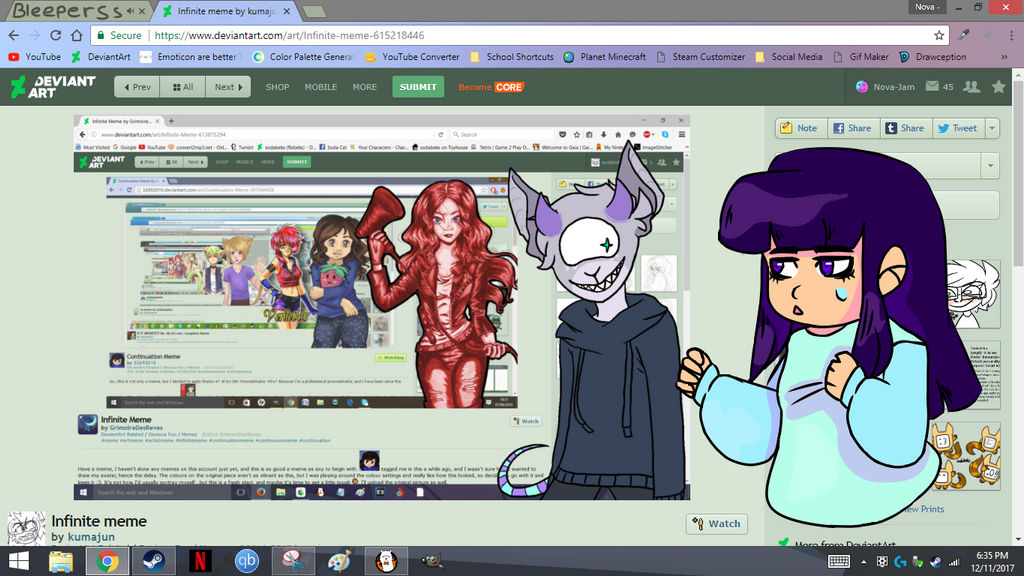The image size is (1024, 576).
Task: Open Steam from the taskbar
Action: point(154,561)
